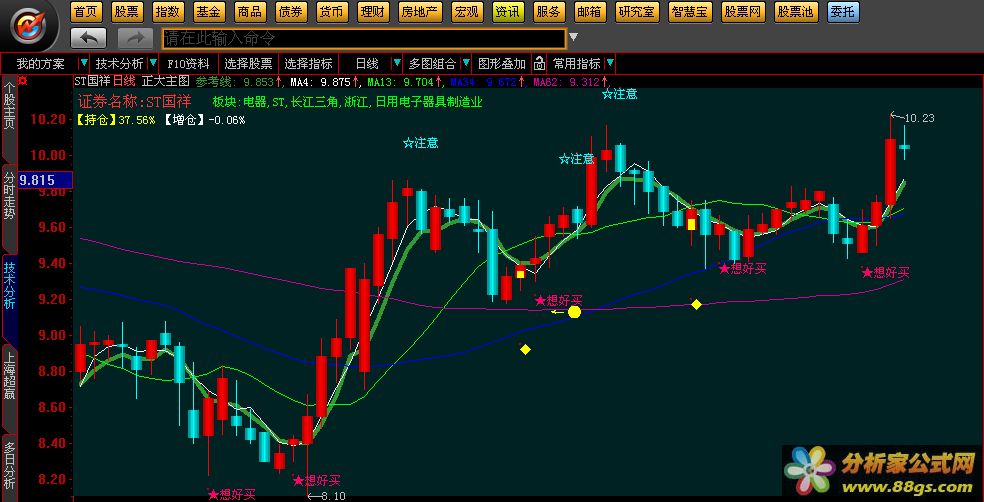Click the 我的方案 toolbar button
This screenshot has width=984, height=502.
(x=40, y=63)
